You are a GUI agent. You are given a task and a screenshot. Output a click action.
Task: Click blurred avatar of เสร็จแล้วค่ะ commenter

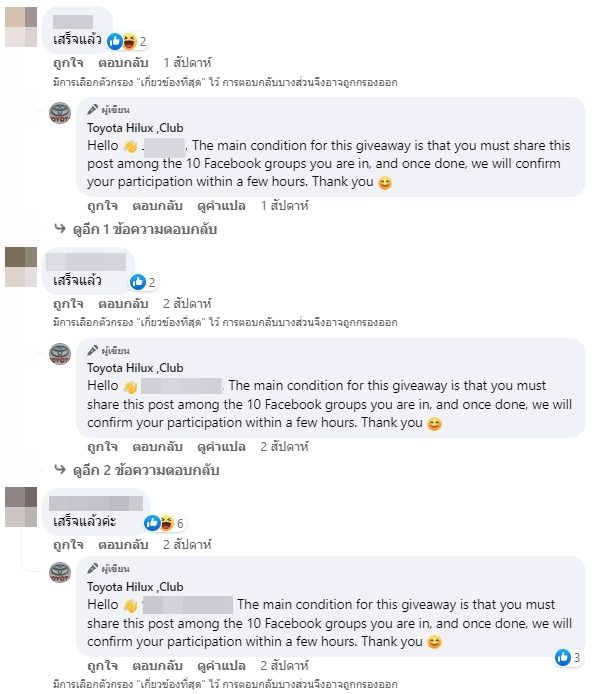coord(21,507)
